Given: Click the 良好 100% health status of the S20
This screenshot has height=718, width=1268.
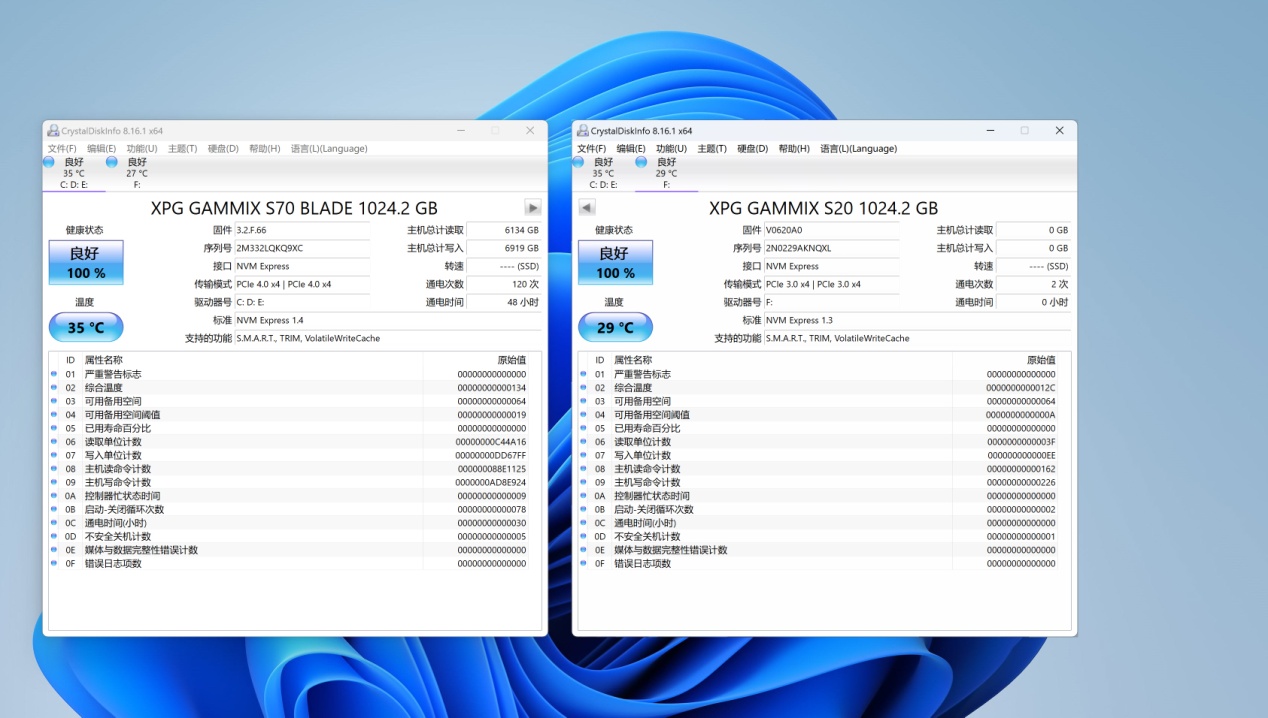Looking at the screenshot, I should tap(615, 262).
